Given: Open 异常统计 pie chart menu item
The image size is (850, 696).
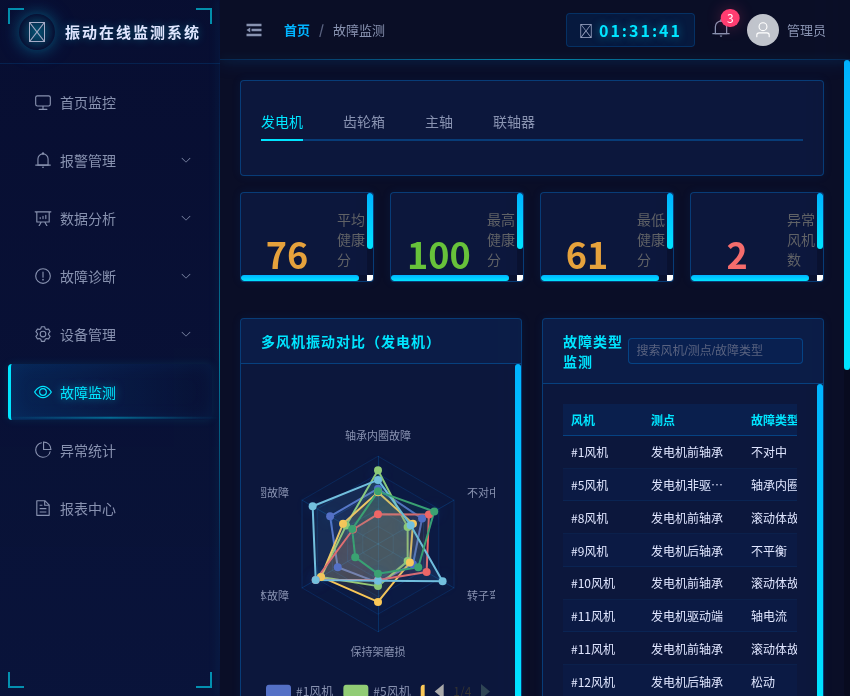Looking at the screenshot, I should 88,451.
